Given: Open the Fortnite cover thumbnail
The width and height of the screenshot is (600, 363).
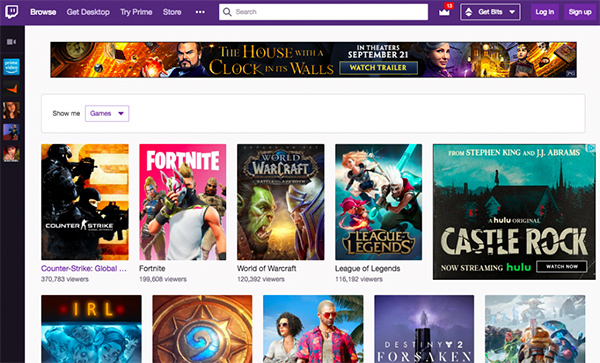Looking at the screenshot, I should pyautogui.click(x=183, y=202).
